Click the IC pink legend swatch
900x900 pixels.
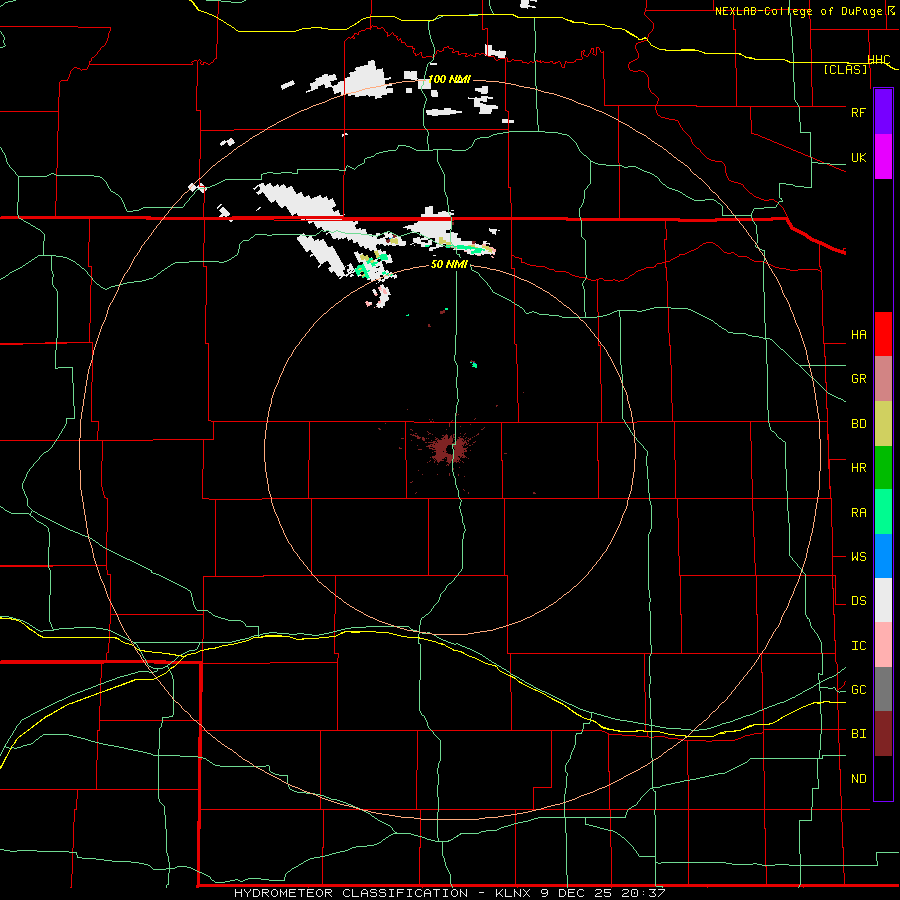coord(883,645)
